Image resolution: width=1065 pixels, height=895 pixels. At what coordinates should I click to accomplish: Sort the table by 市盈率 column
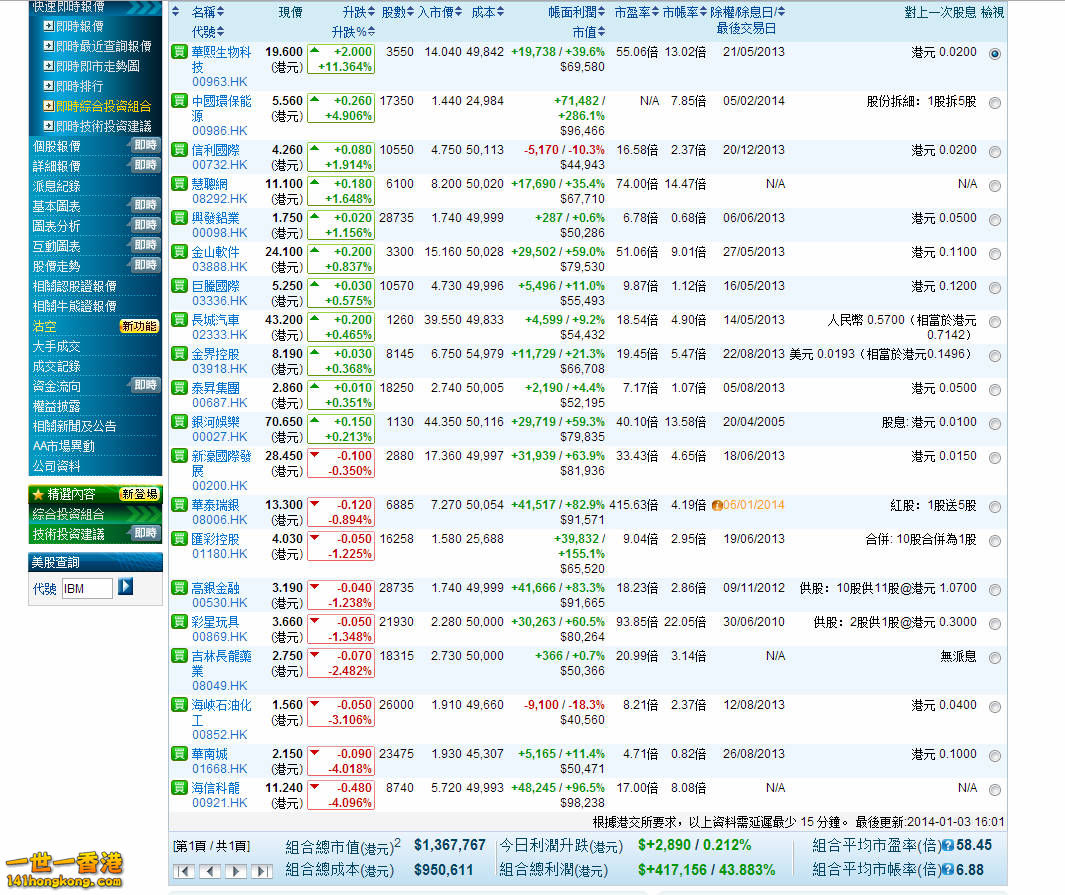(x=636, y=12)
